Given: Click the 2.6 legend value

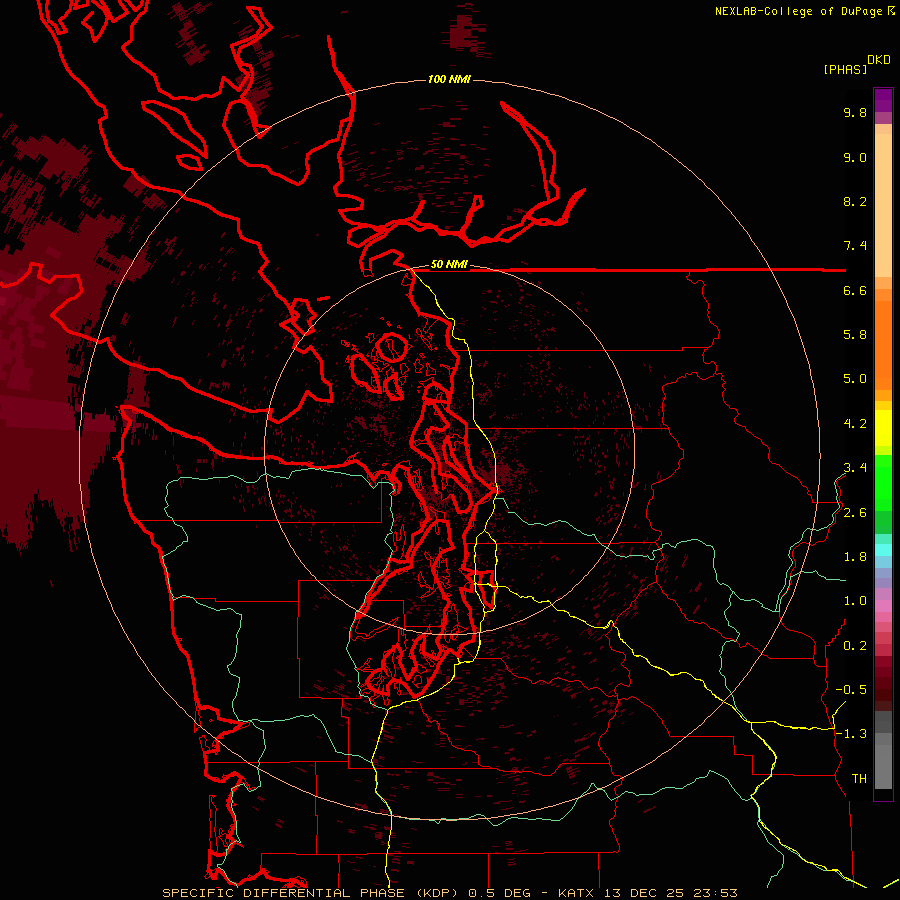Looking at the screenshot, I should pos(855,513).
